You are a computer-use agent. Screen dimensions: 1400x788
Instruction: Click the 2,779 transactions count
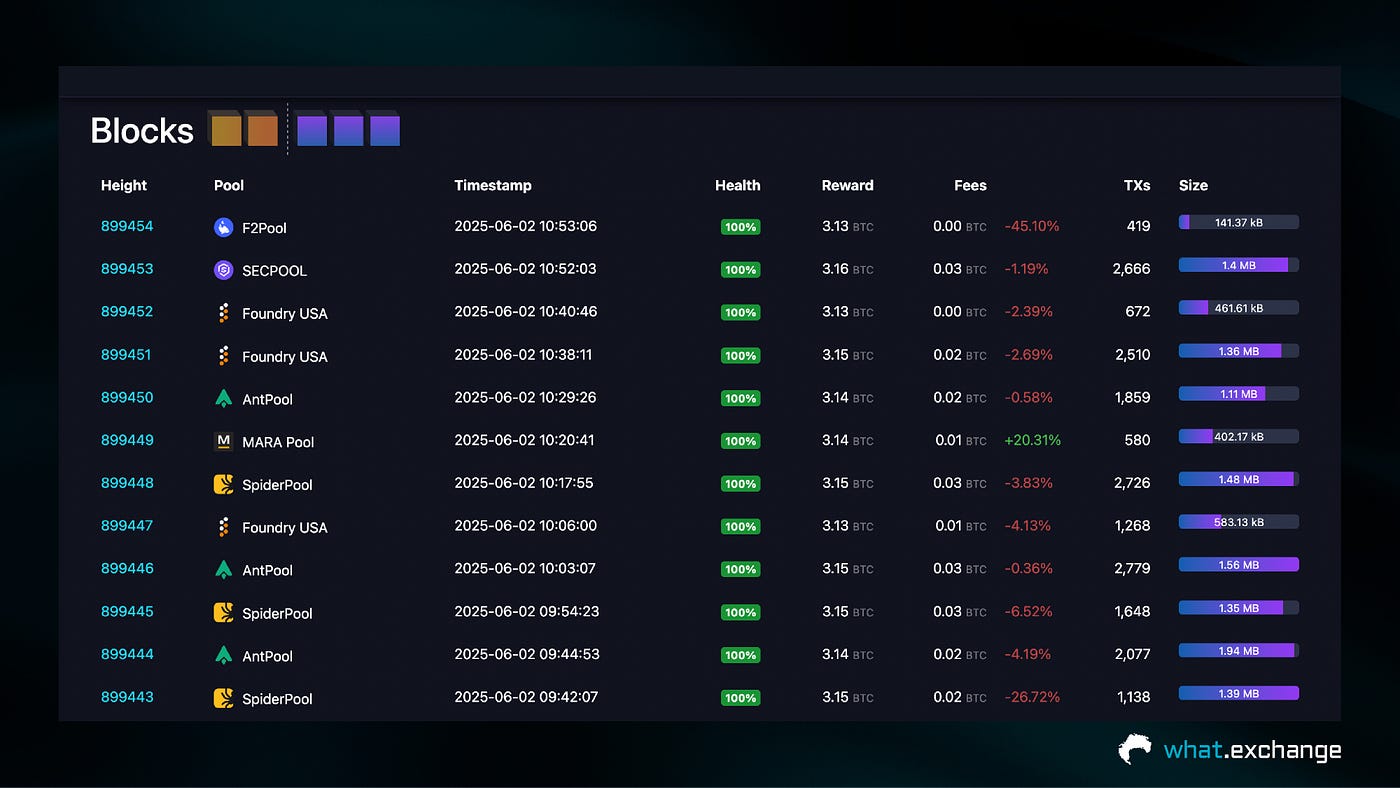pyautogui.click(x=1132, y=568)
